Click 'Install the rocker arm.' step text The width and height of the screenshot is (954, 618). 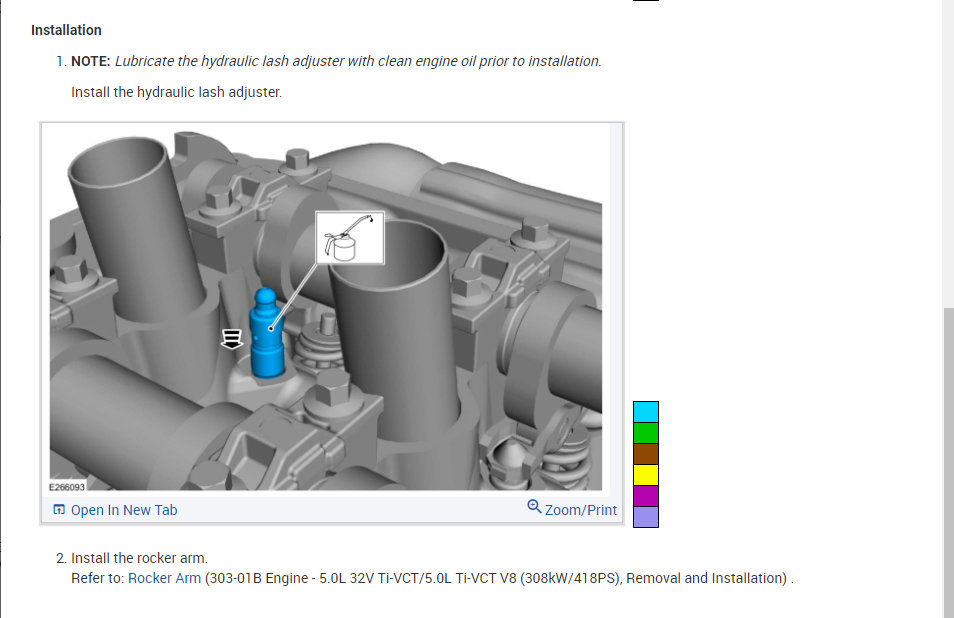(139, 558)
